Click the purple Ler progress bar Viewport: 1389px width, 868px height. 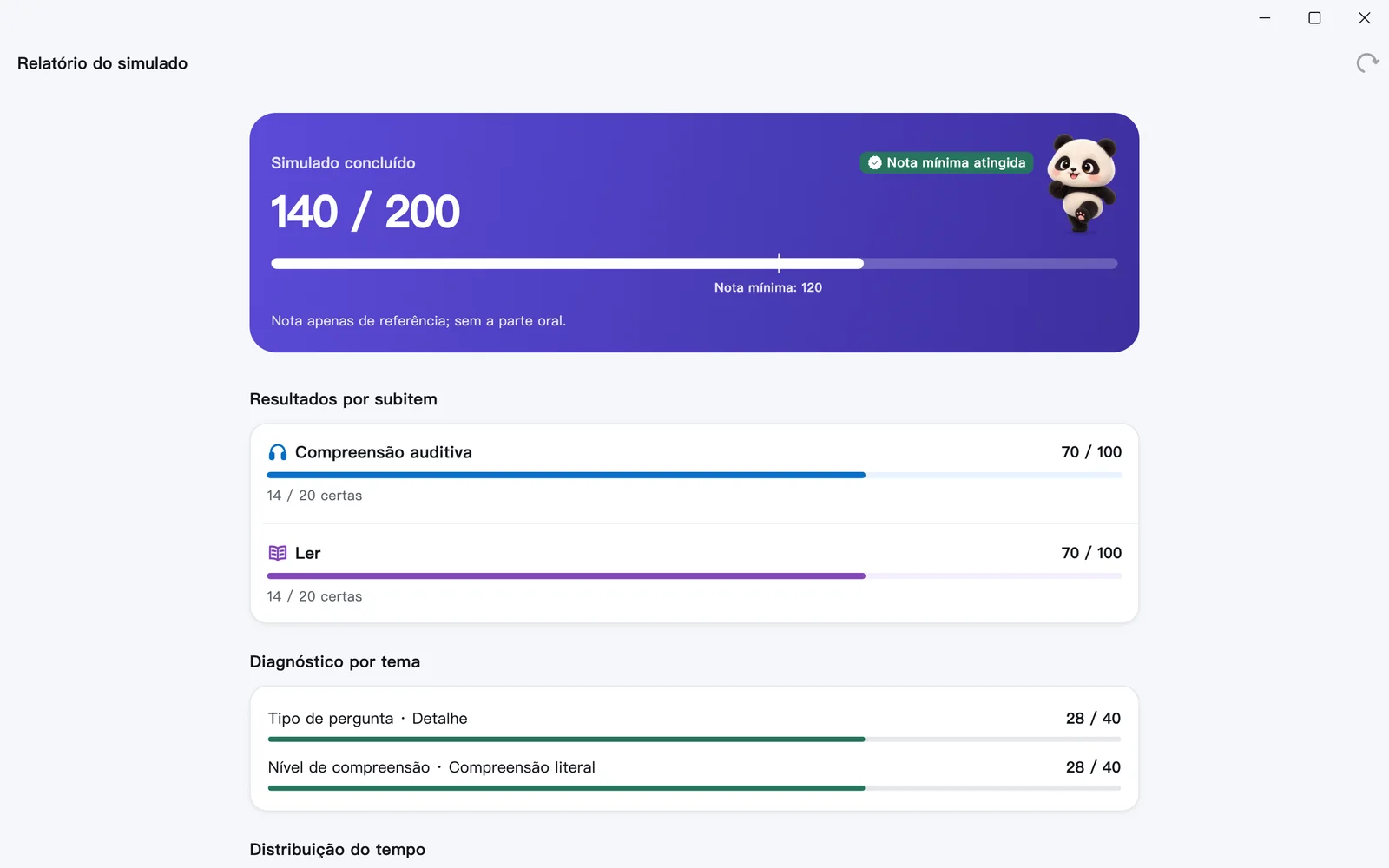[694, 575]
